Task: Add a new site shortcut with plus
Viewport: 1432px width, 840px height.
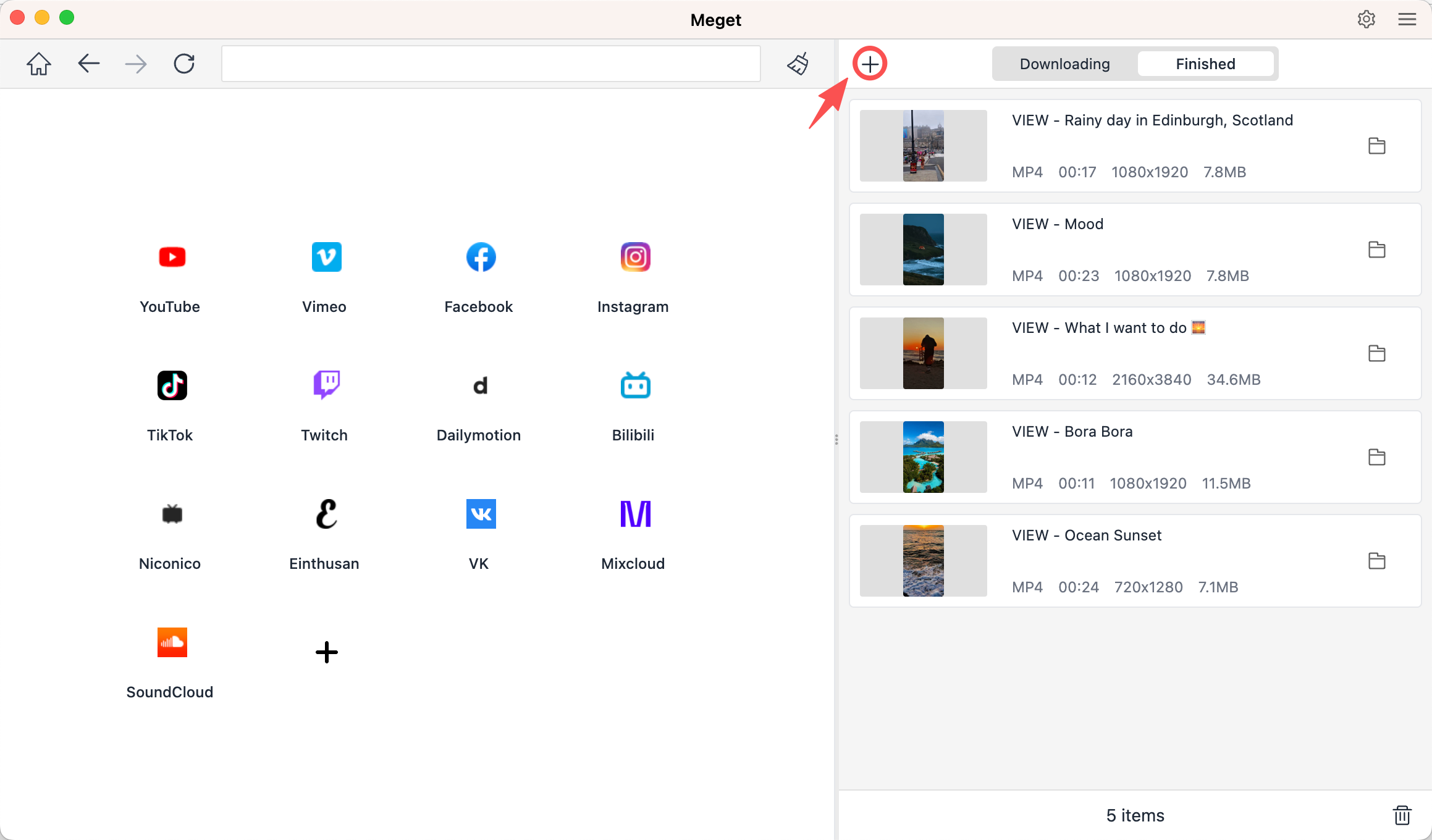Action: 326,652
